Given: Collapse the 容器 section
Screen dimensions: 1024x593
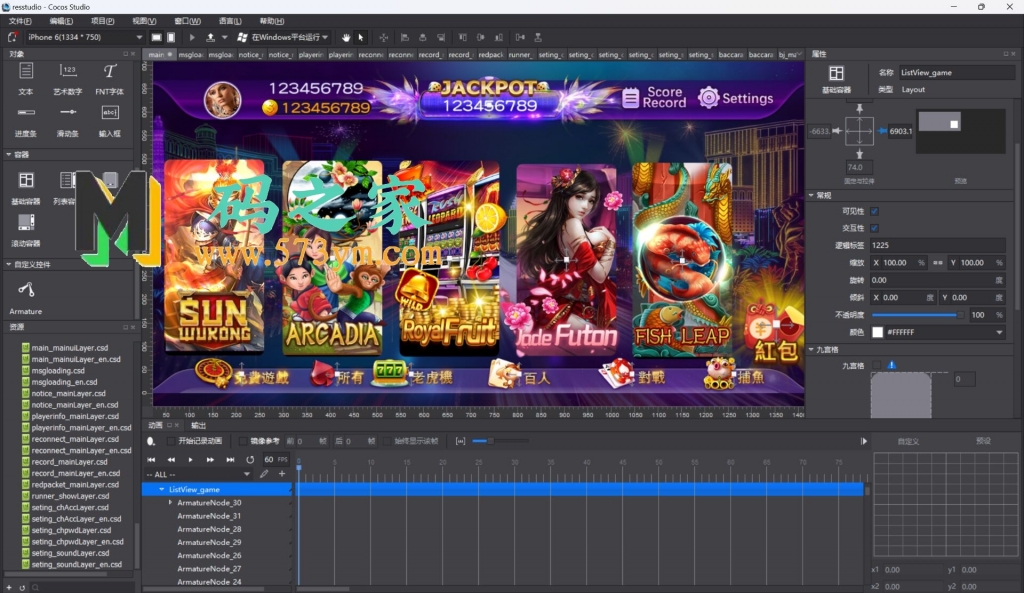Looking at the screenshot, I should [8, 155].
